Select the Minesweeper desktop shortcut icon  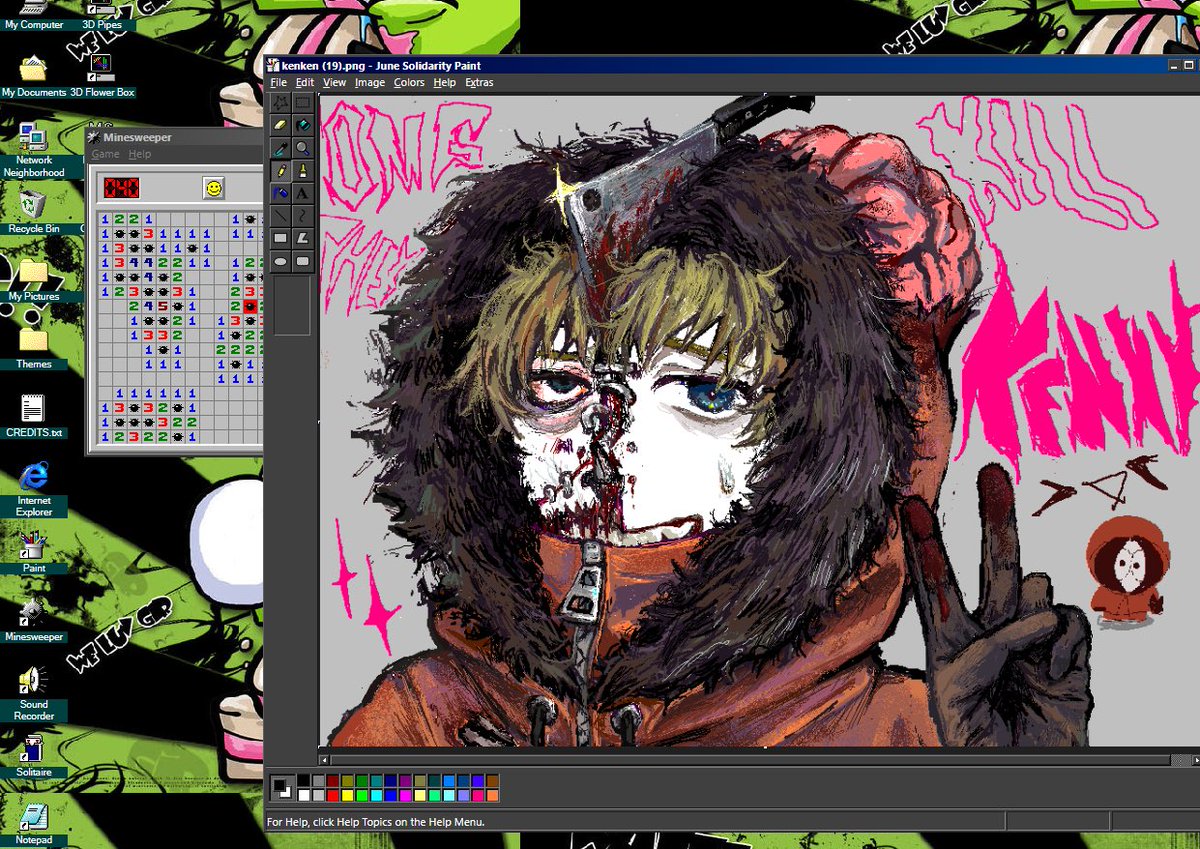pos(33,619)
